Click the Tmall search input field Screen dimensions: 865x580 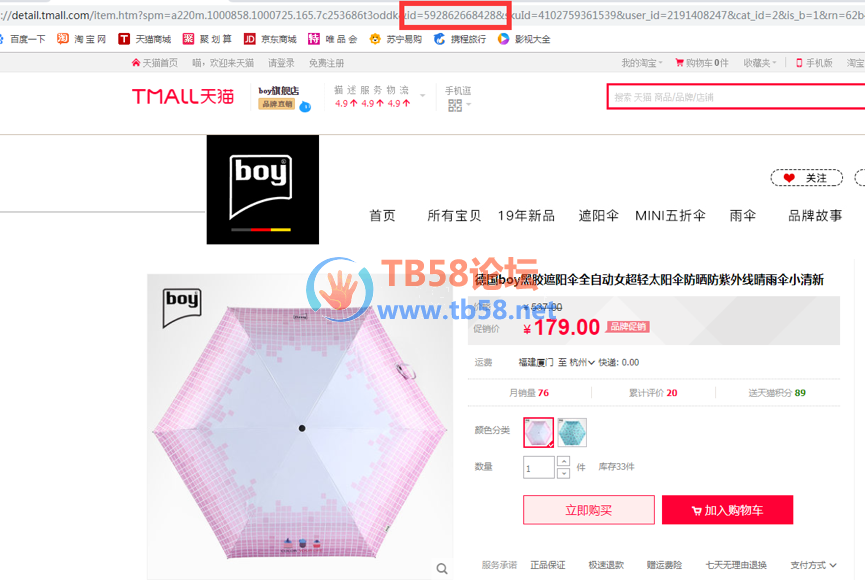point(736,97)
